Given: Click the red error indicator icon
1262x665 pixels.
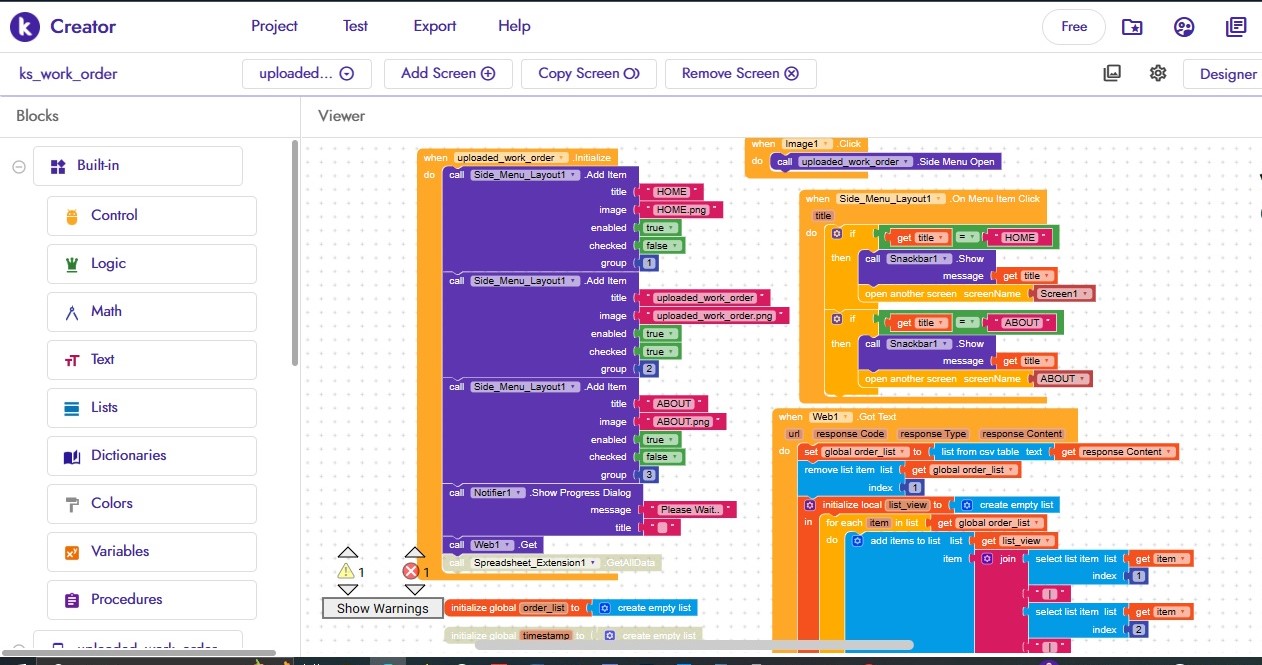Looking at the screenshot, I should (410, 571).
